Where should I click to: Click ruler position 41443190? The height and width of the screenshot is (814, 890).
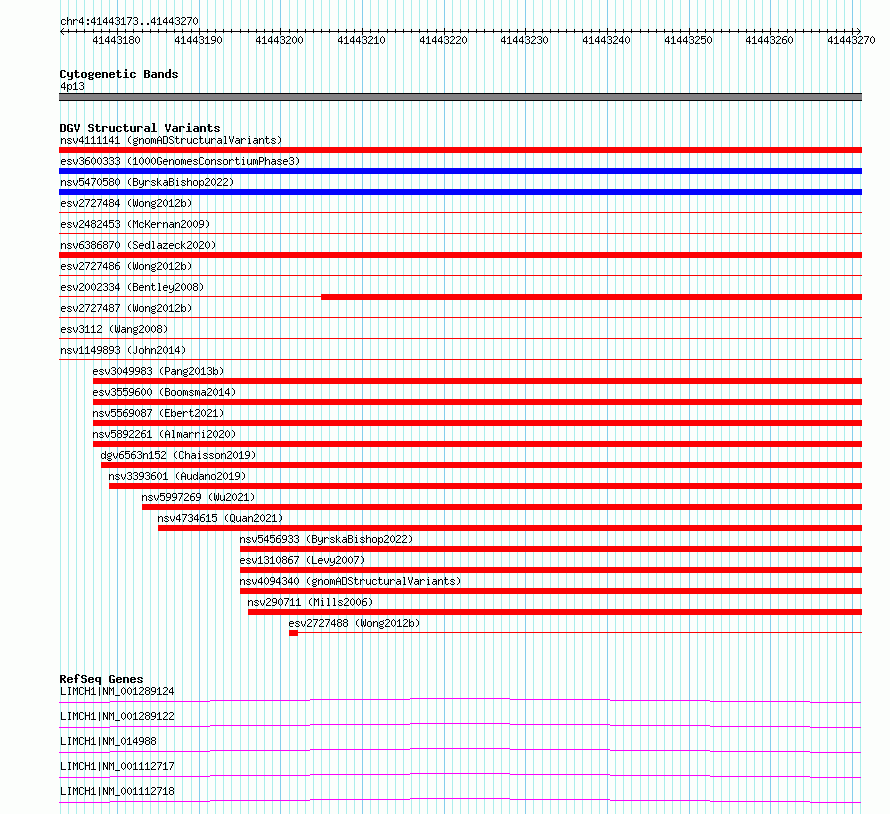(198, 40)
